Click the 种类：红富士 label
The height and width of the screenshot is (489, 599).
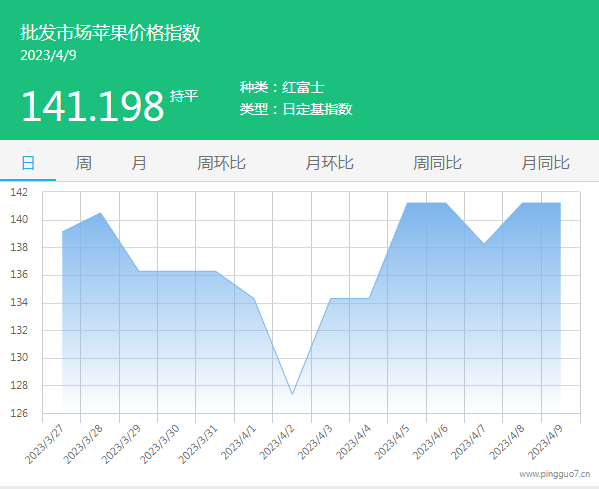pos(282,87)
